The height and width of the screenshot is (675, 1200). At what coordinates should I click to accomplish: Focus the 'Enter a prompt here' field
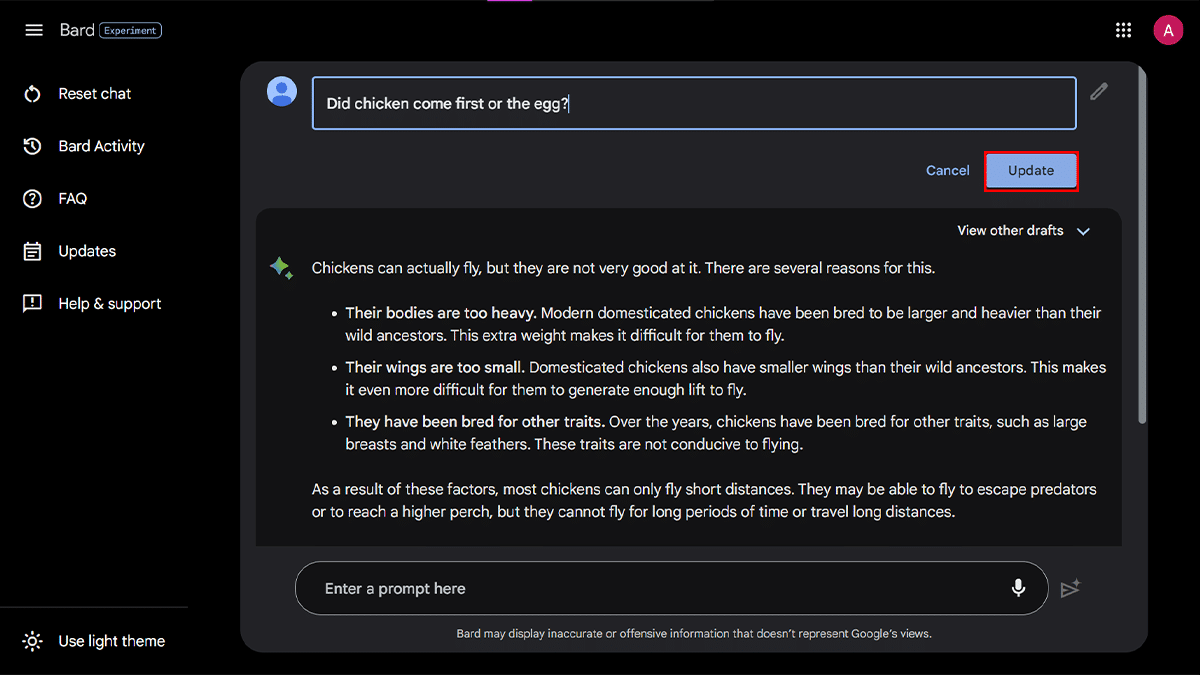point(650,589)
